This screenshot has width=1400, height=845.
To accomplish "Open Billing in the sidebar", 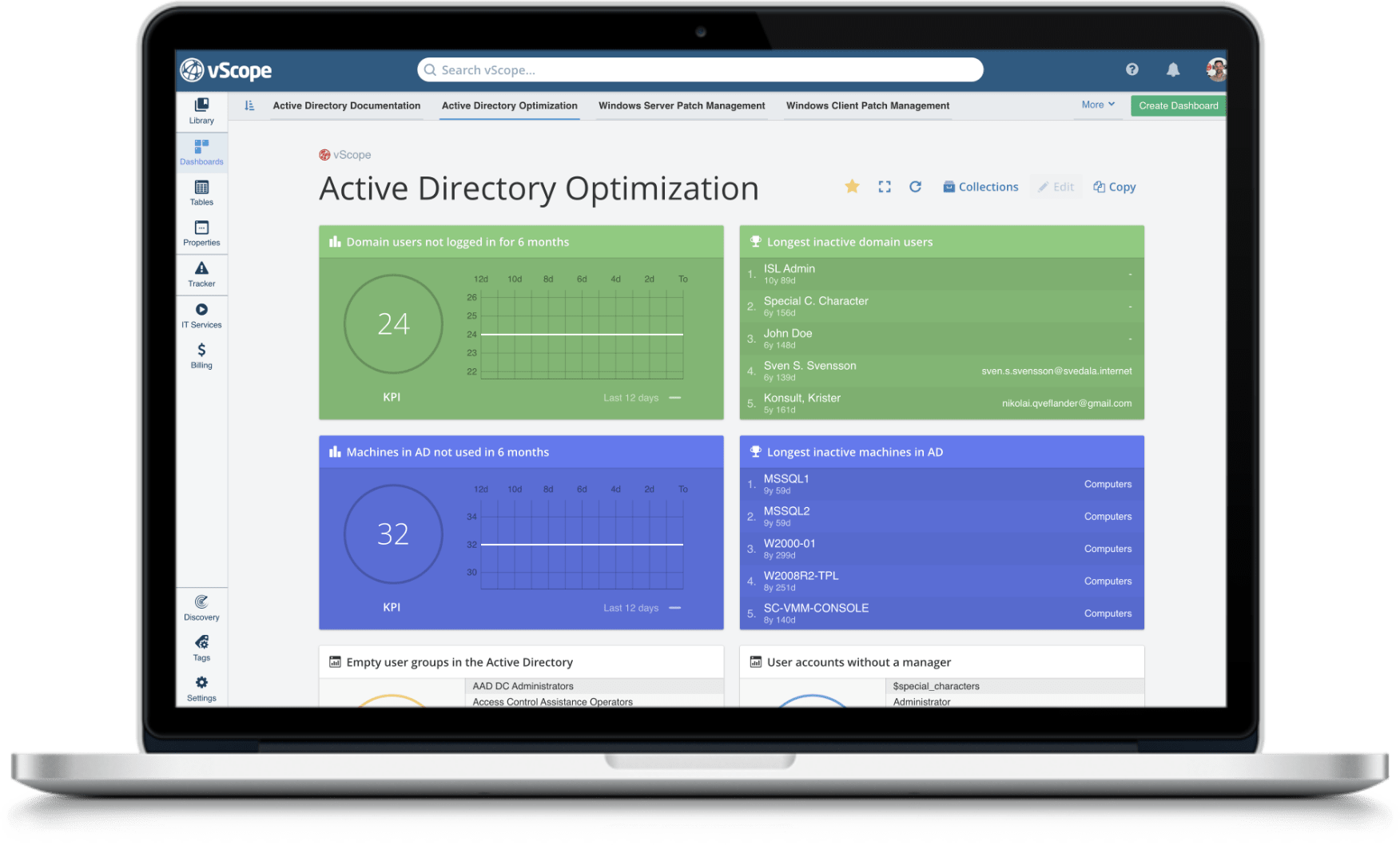I will click(201, 355).
